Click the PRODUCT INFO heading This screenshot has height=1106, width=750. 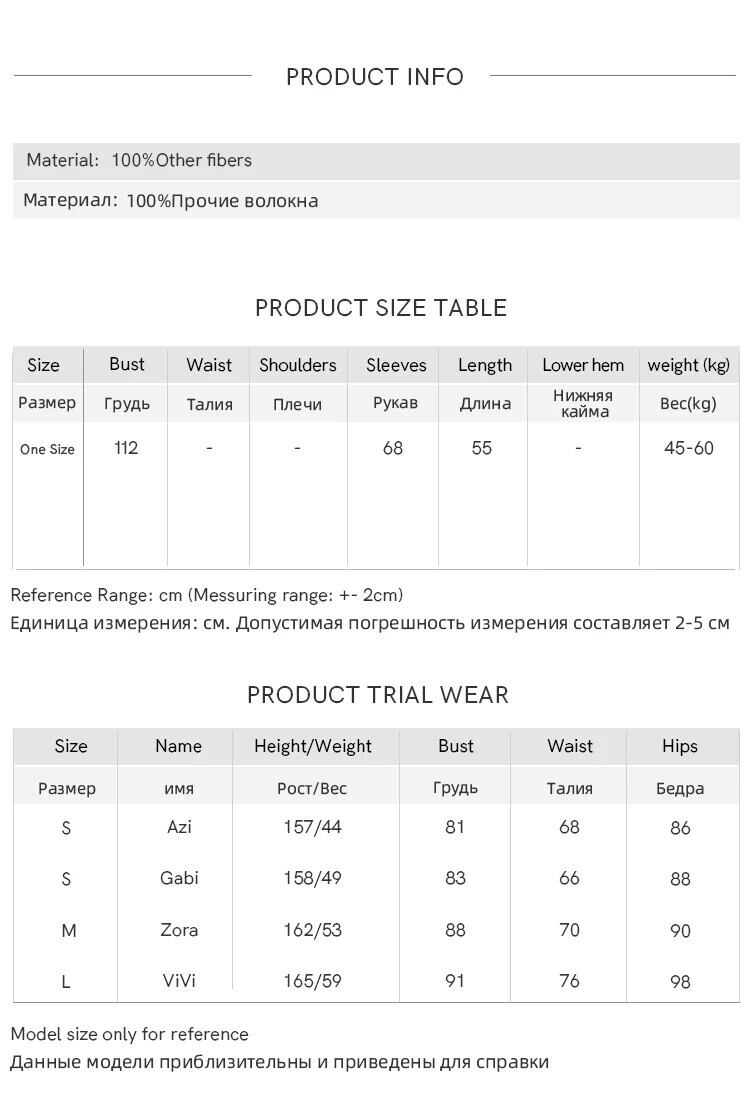[x=374, y=77]
